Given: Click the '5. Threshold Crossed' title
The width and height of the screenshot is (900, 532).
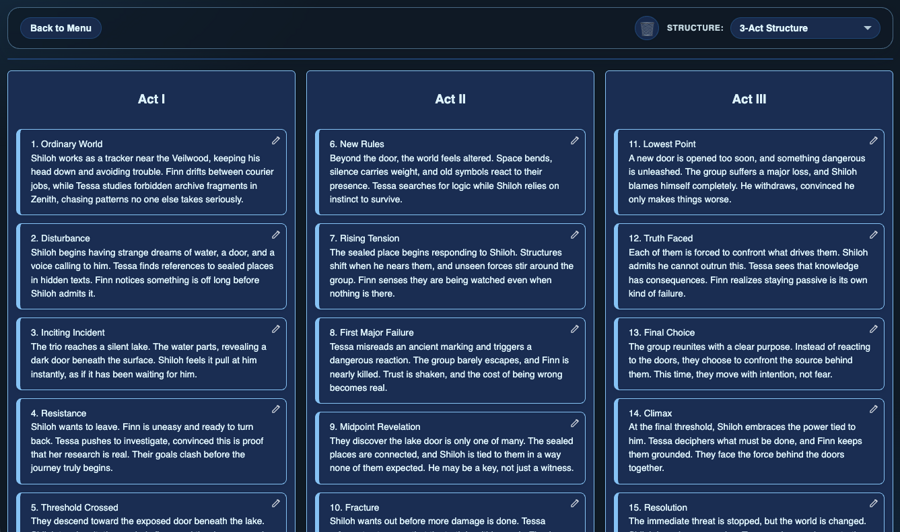Looking at the screenshot, I should pos(75,507).
